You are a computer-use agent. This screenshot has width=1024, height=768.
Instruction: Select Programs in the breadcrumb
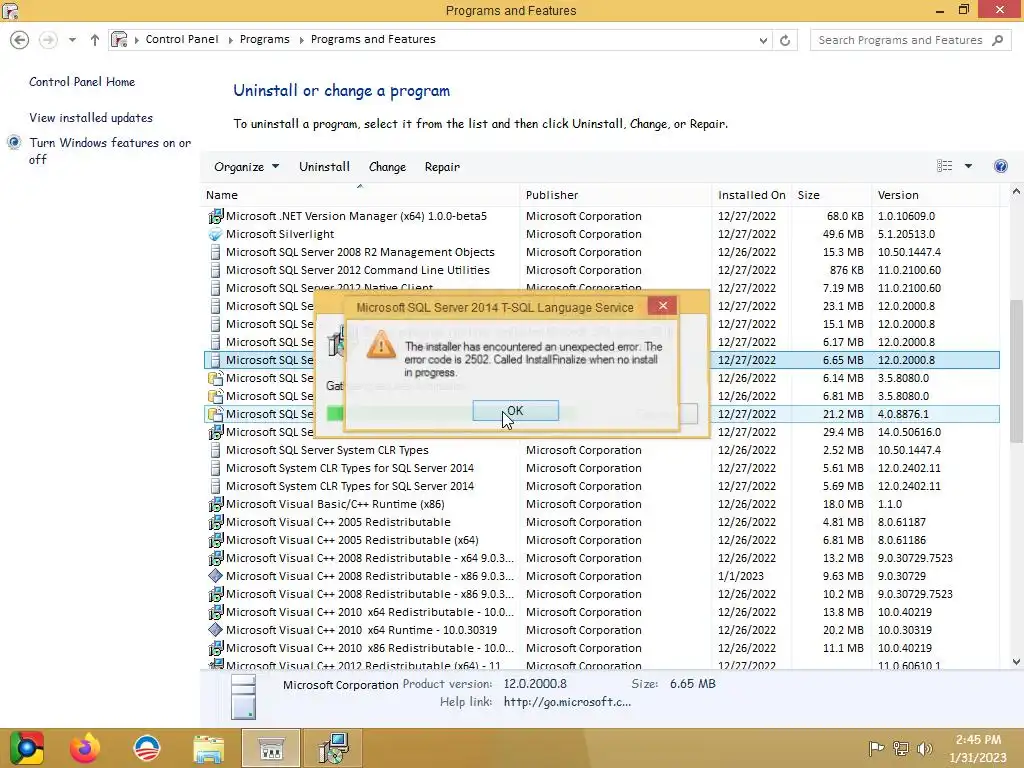264,39
